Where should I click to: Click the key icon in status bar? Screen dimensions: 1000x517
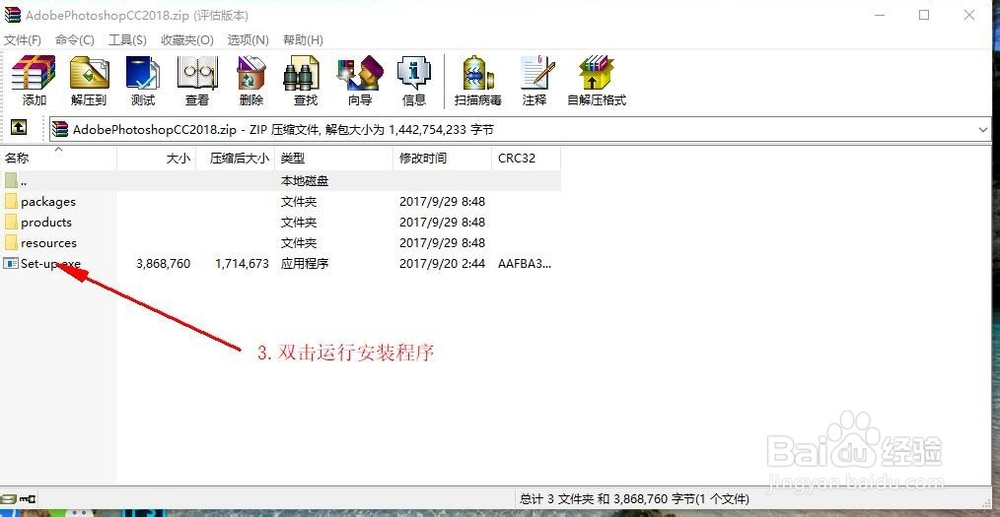pyautogui.click(x=28, y=499)
